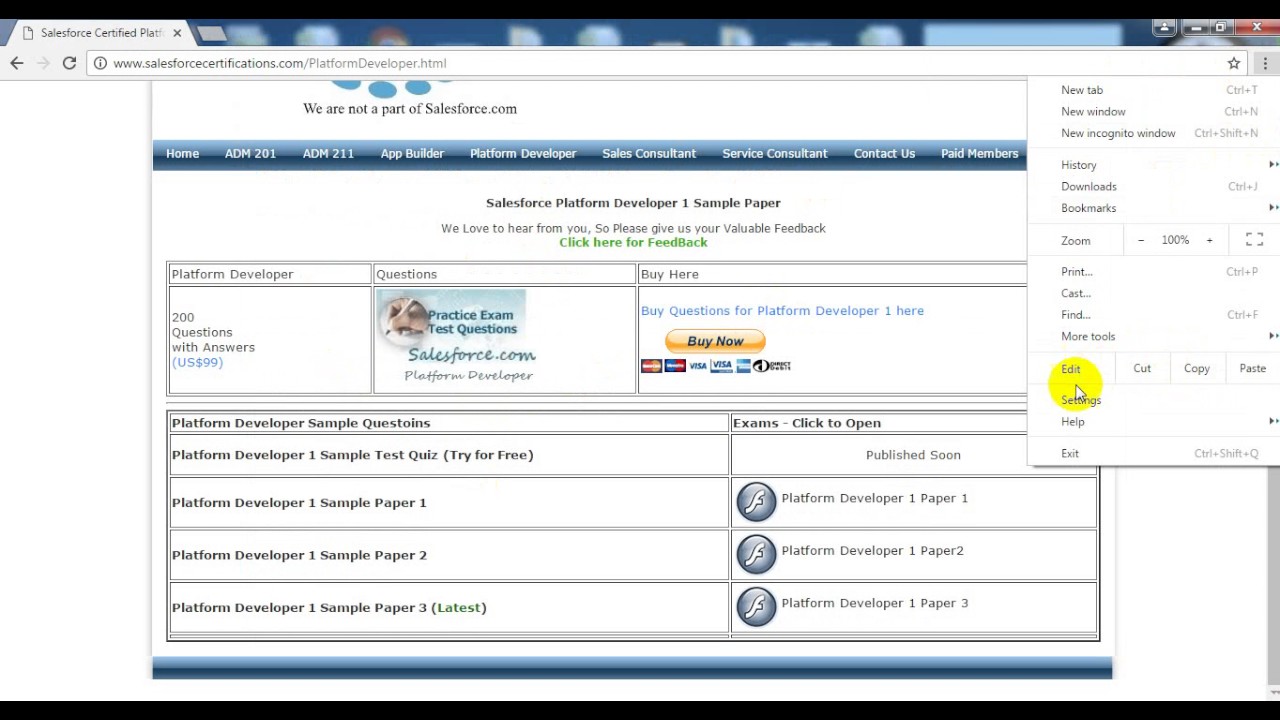Open Paid Members navigation link
The height and width of the screenshot is (720, 1280).
979,153
